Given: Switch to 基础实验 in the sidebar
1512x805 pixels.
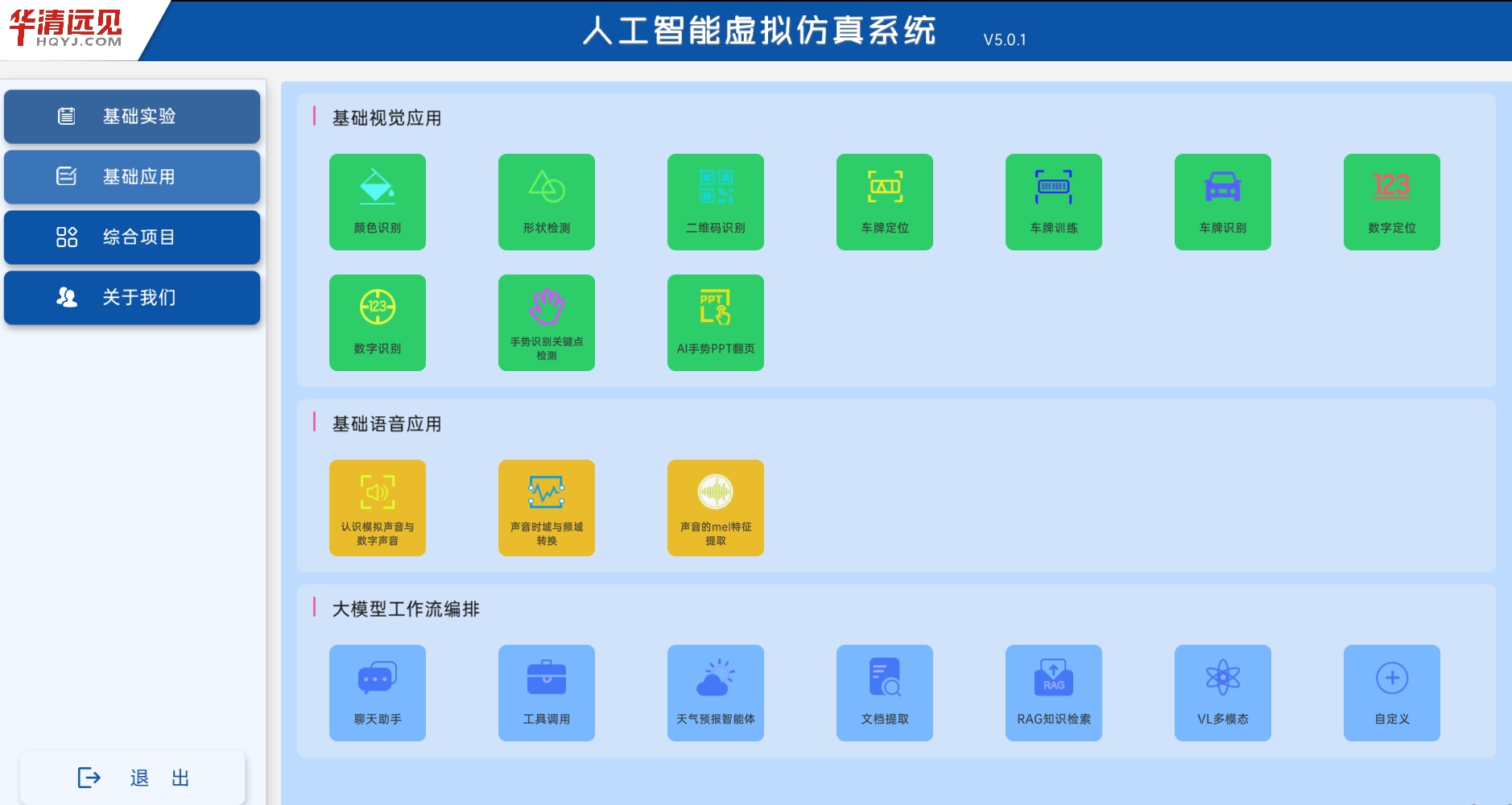Looking at the screenshot, I should pyautogui.click(x=132, y=116).
